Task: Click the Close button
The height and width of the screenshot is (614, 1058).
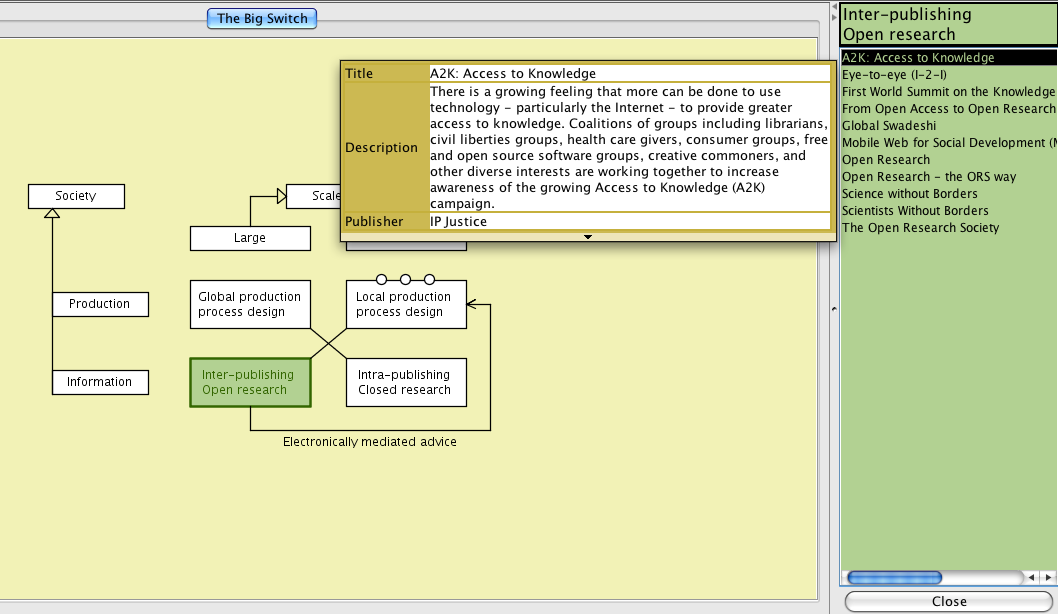Action: [x=948, y=601]
